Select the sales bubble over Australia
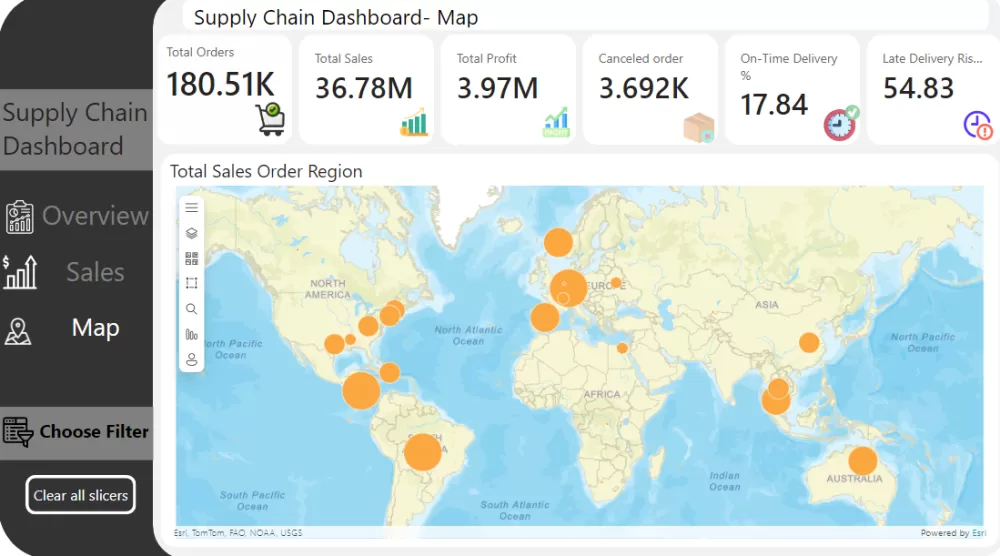Image resolution: width=1000 pixels, height=556 pixels. point(862,461)
